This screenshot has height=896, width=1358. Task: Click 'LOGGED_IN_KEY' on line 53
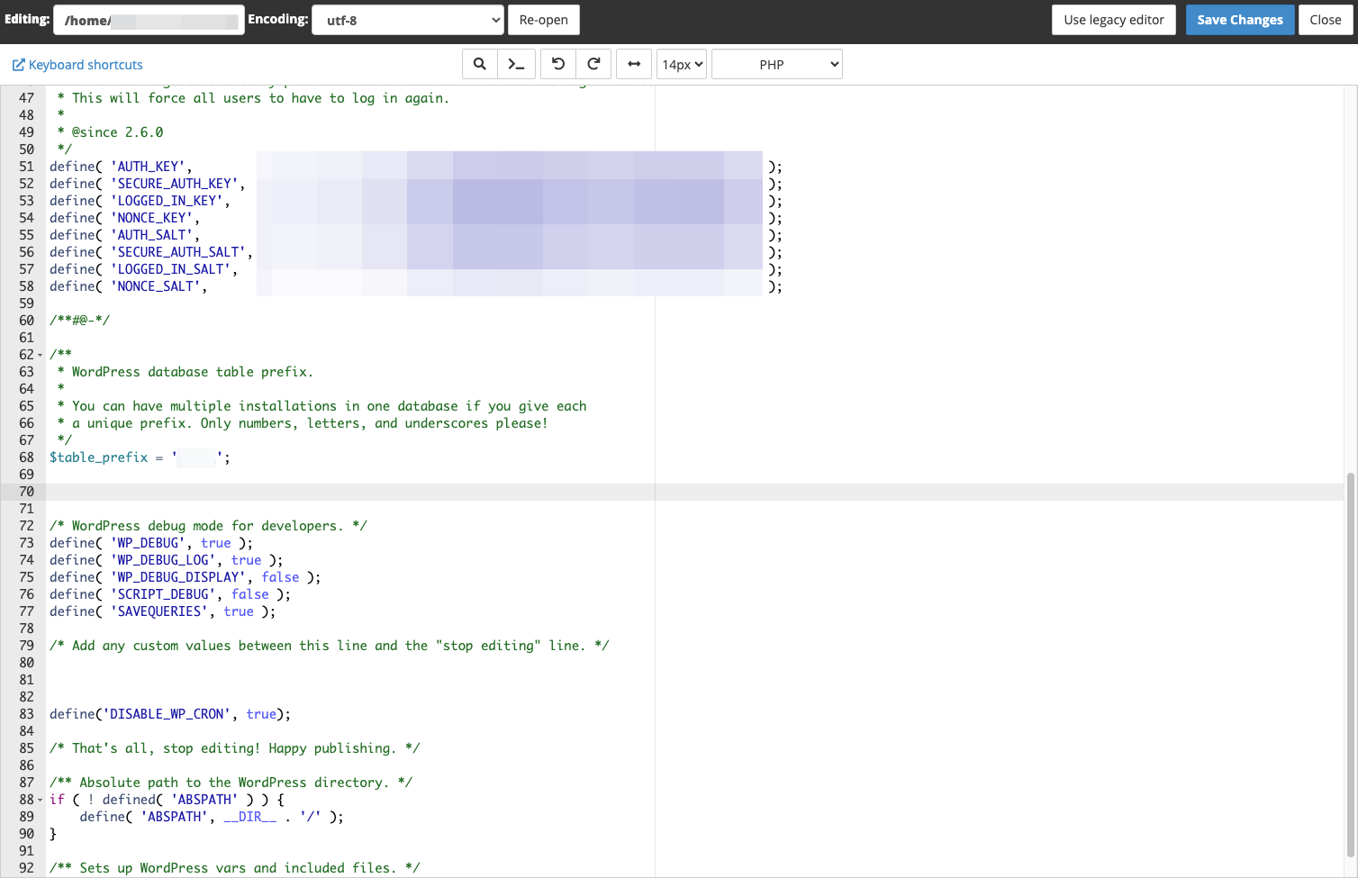167,201
